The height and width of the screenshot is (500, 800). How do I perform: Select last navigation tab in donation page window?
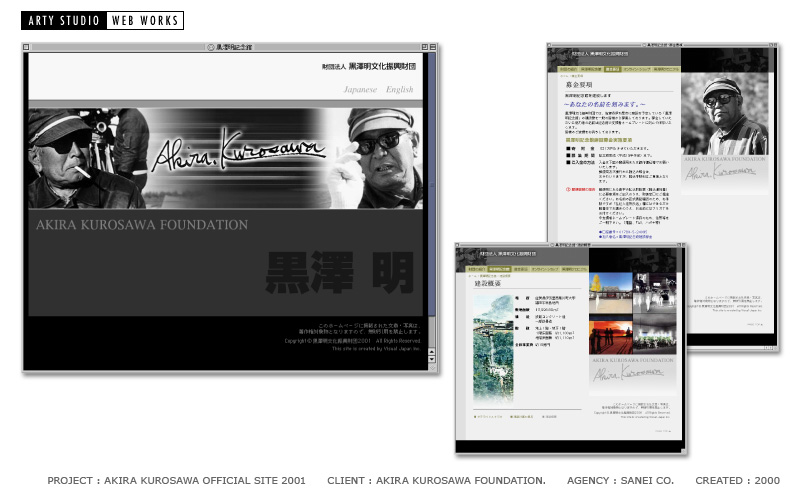(666, 69)
